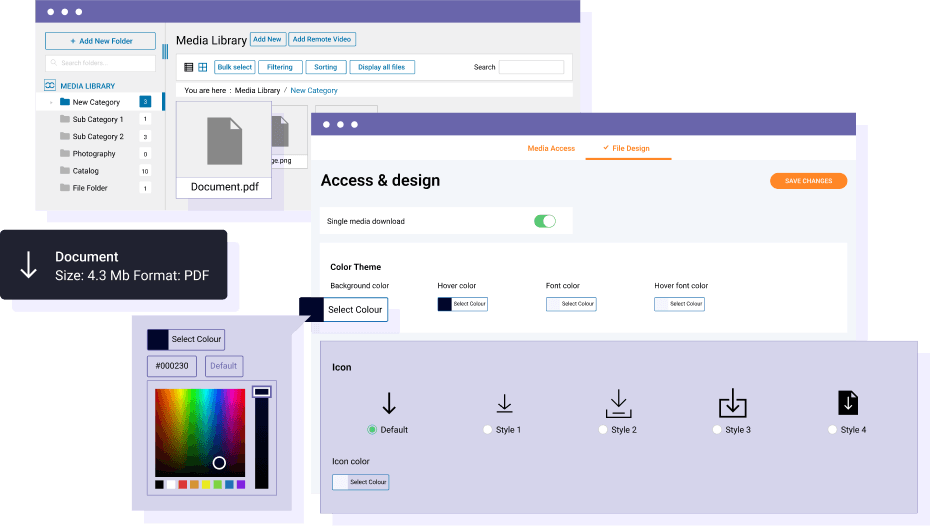This screenshot has width=930, height=526.
Task: Switch to the Media Access tab
Action: point(551,148)
